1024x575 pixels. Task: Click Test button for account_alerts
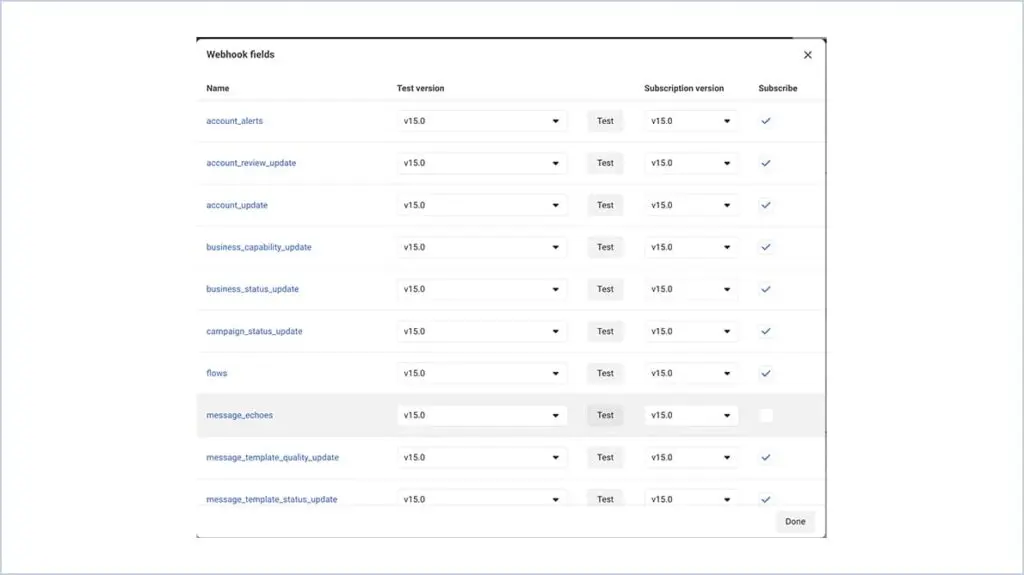pos(605,121)
